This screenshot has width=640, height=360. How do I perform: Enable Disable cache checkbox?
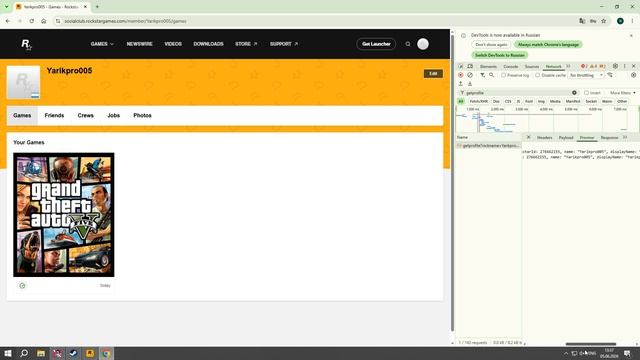pyautogui.click(x=538, y=76)
